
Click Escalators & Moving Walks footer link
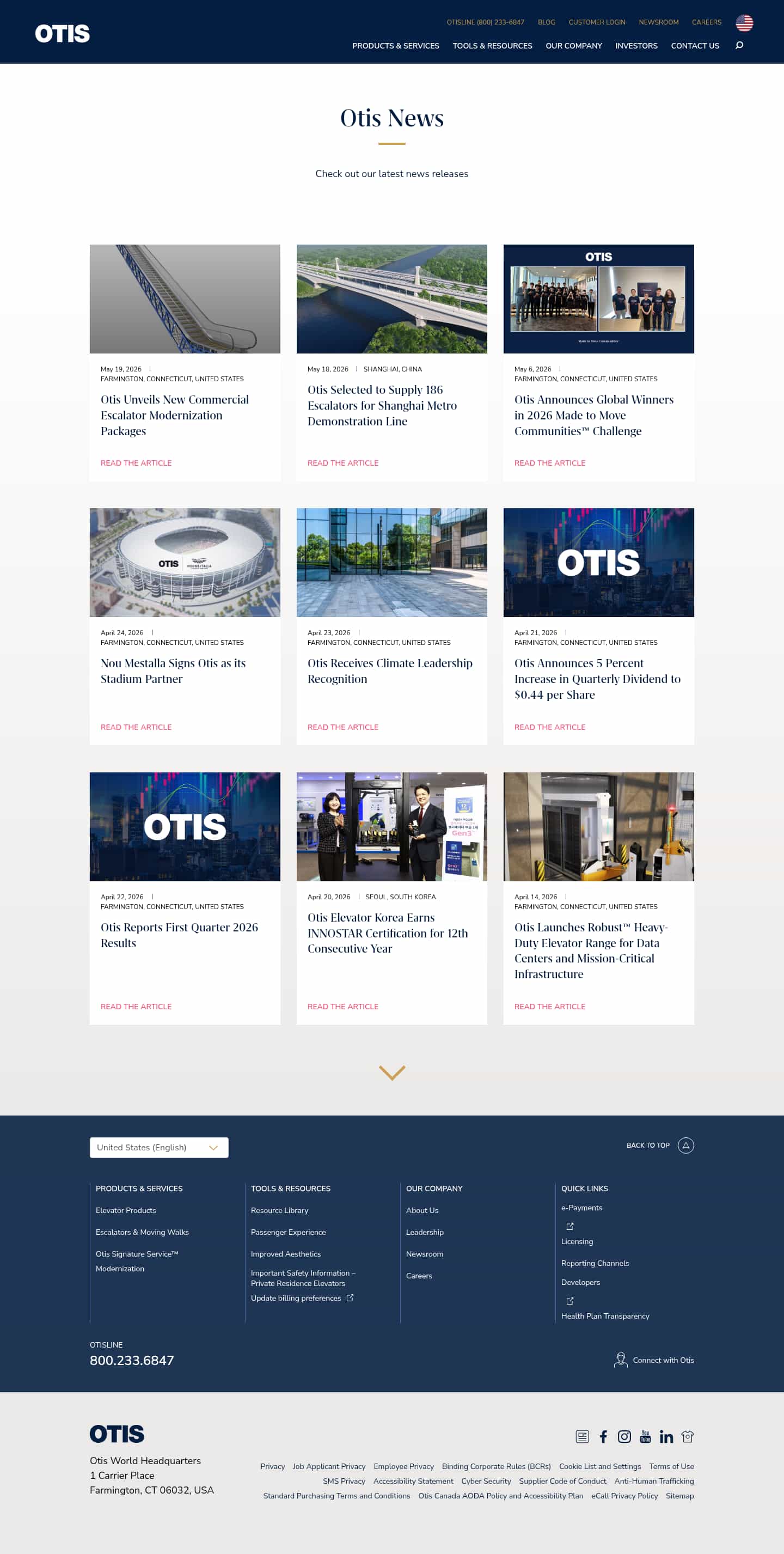click(142, 1232)
